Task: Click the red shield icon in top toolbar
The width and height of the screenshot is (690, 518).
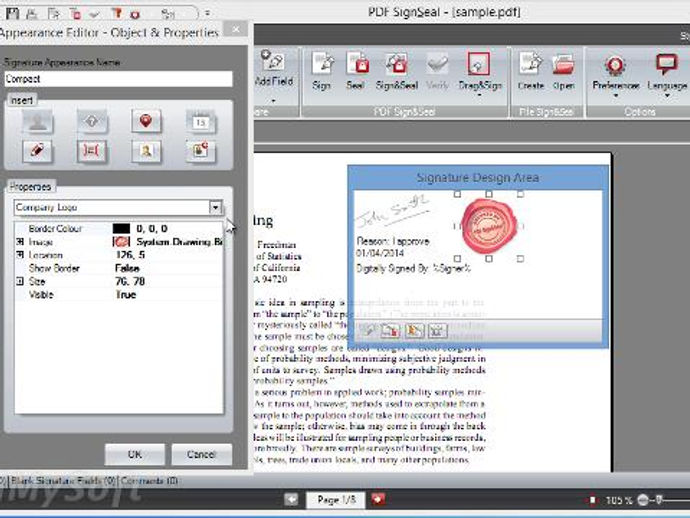Action: [135, 15]
